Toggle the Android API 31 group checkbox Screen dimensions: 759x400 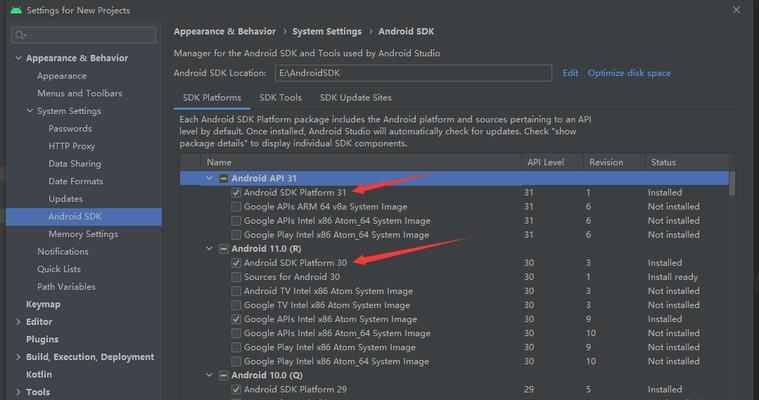[223, 178]
